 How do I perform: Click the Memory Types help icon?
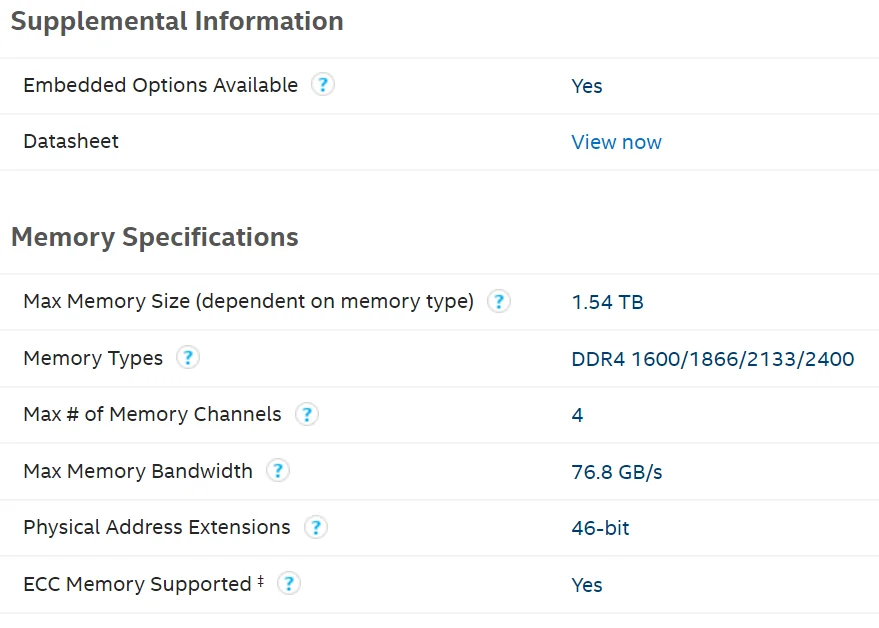pos(187,358)
